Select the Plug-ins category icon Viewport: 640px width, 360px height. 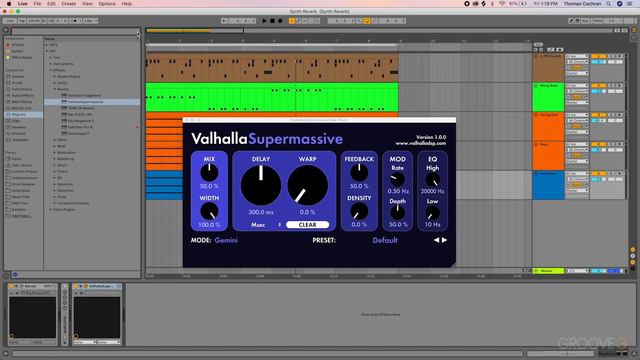click(x=8, y=115)
